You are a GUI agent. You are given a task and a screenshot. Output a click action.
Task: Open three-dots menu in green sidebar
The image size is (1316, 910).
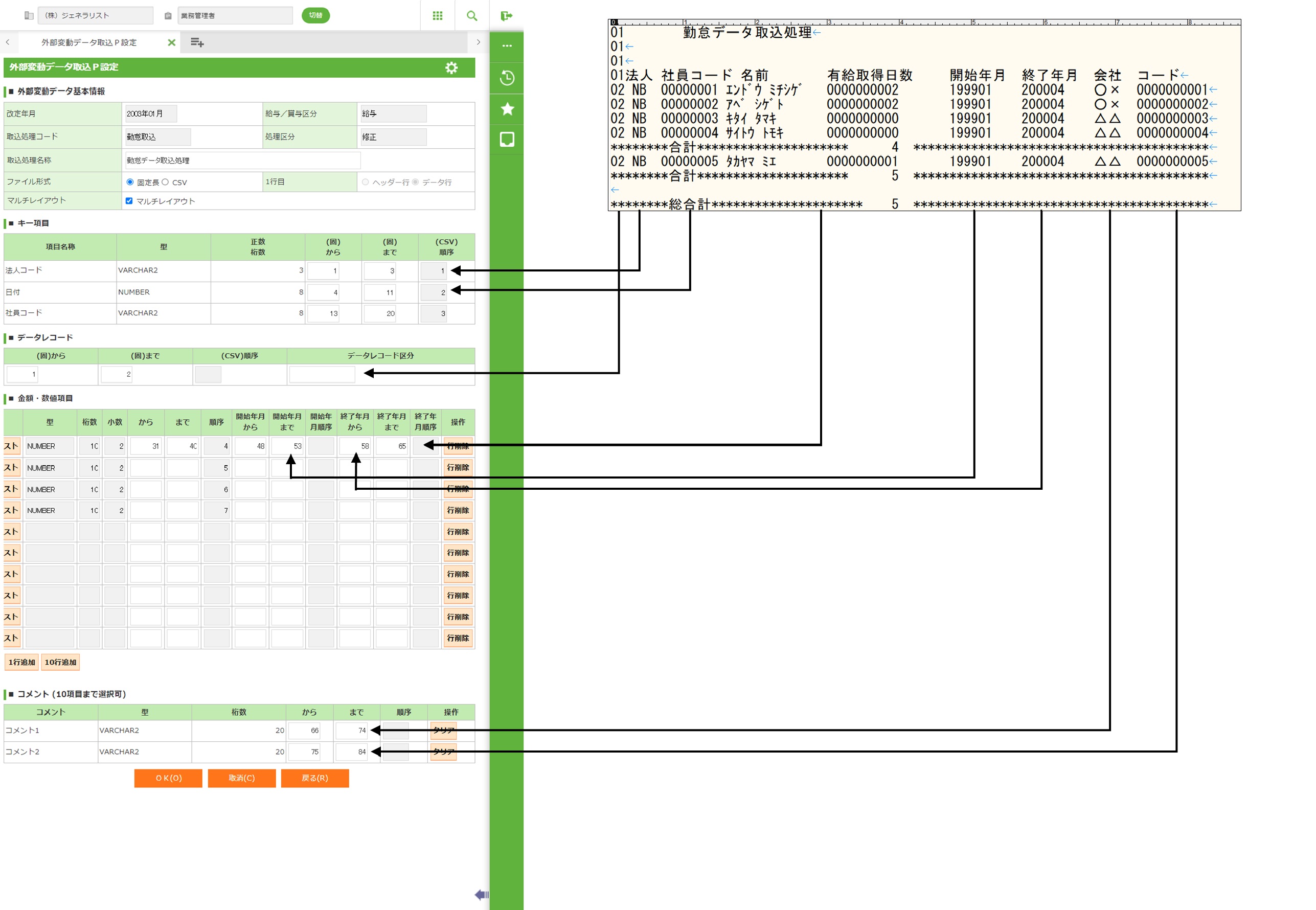click(506, 45)
